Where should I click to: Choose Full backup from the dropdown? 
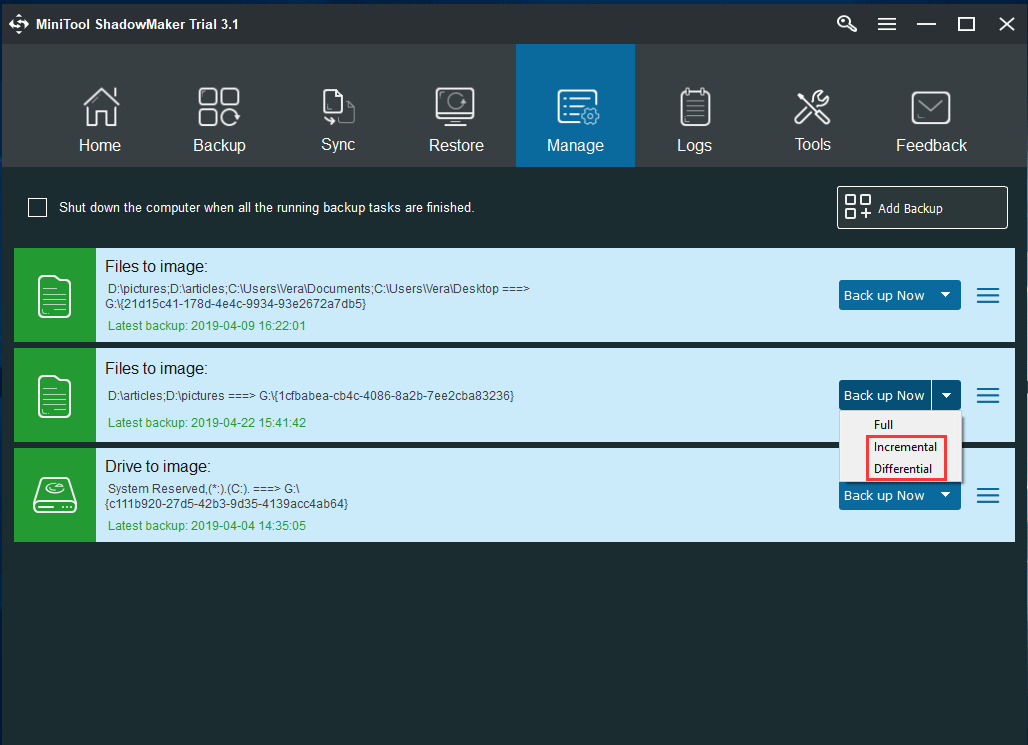[883, 424]
